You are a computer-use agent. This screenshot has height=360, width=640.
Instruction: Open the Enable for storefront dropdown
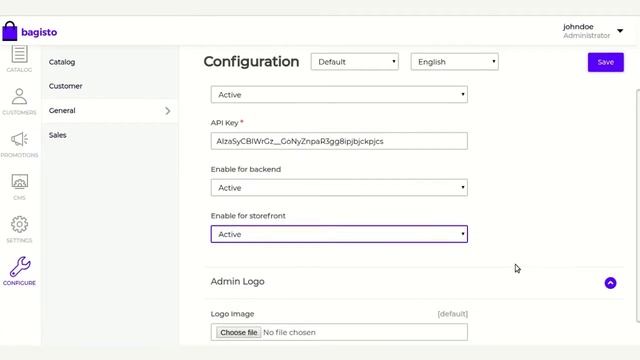click(339, 234)
